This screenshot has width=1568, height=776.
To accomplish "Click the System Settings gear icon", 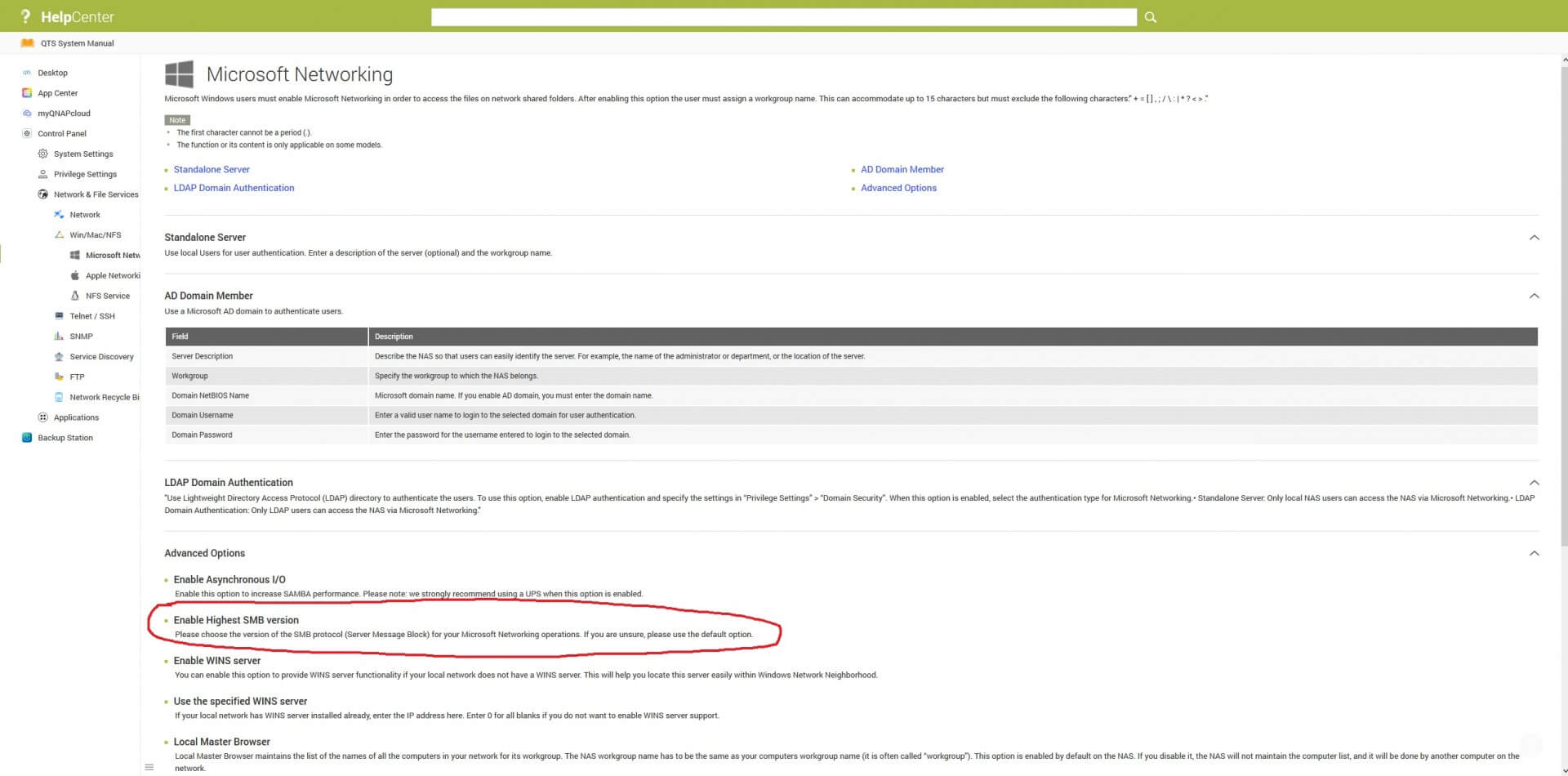I will click(x=43, y=154).
